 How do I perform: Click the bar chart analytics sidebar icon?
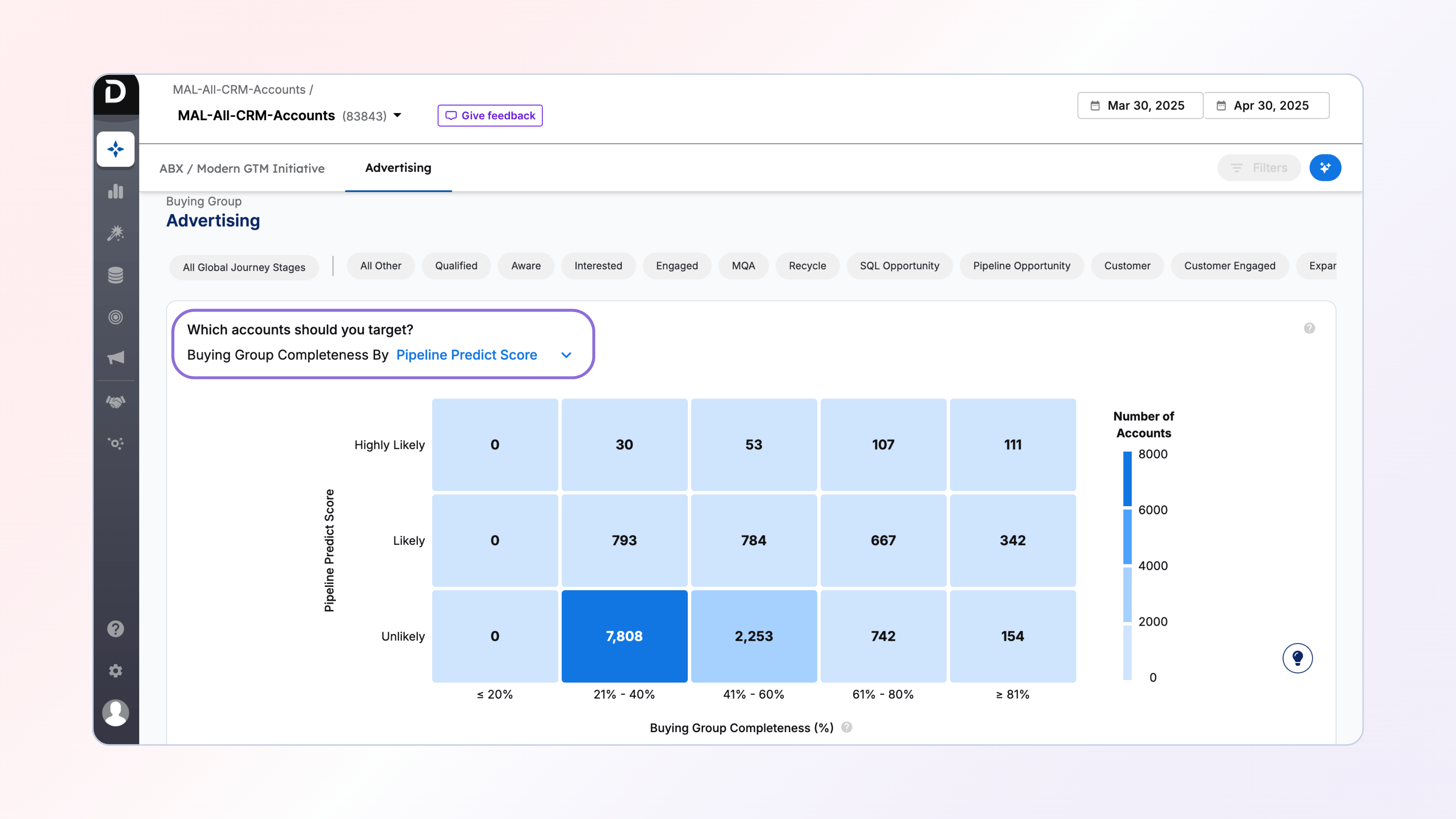[115, 191]
